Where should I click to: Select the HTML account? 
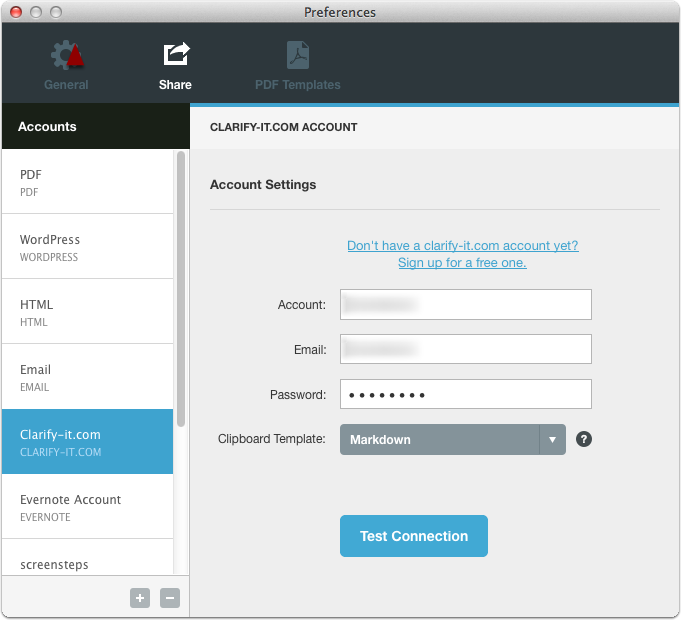(88, 312)
